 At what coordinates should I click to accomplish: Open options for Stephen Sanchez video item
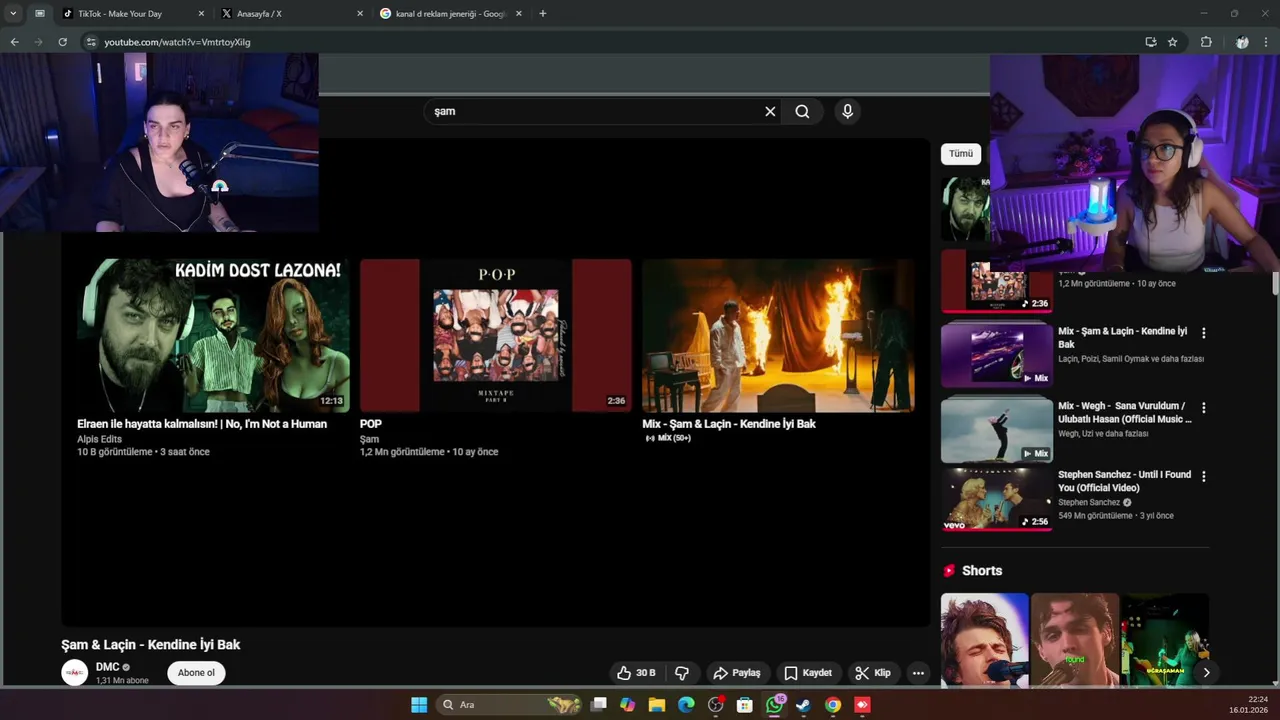pos(1203,477)
